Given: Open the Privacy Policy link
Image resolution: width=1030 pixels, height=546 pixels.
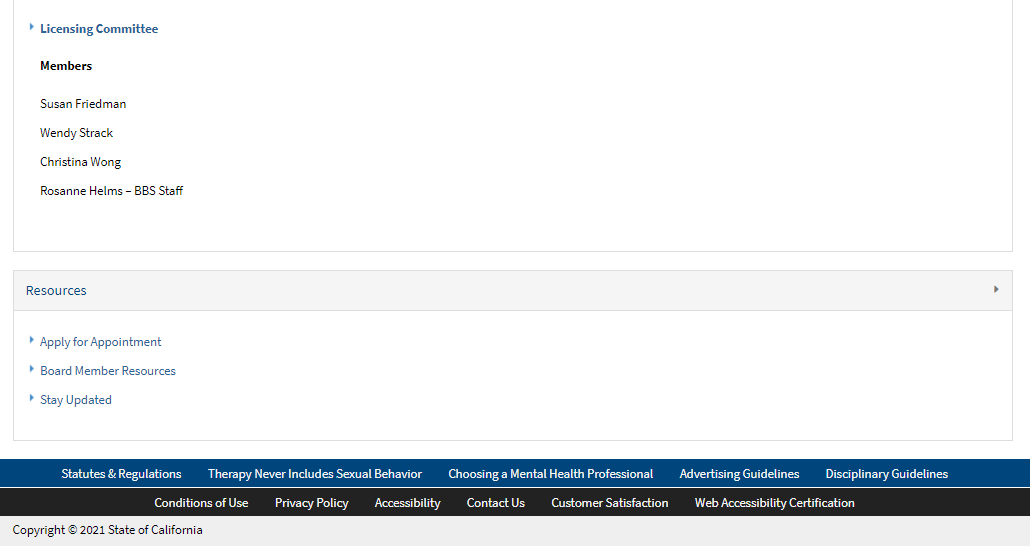Looking at the screenshot, I should (311, 503).
